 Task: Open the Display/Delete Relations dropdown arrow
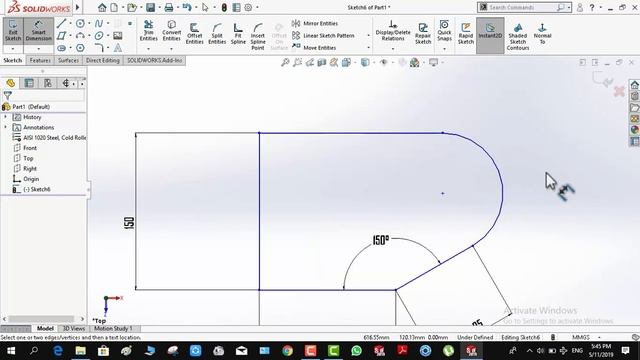click(x=393, y=49)
